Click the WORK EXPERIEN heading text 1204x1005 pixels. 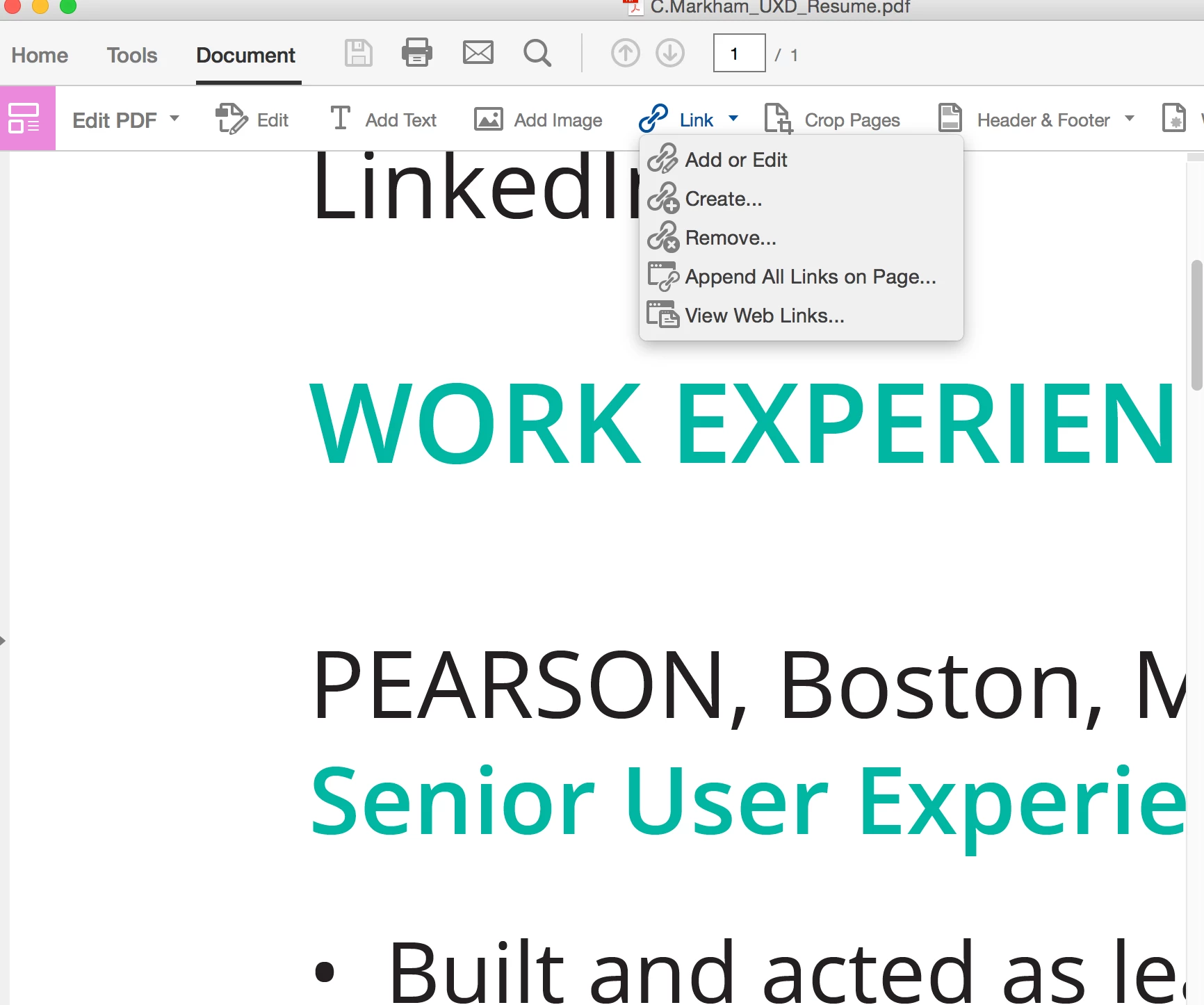coord(742,424)
